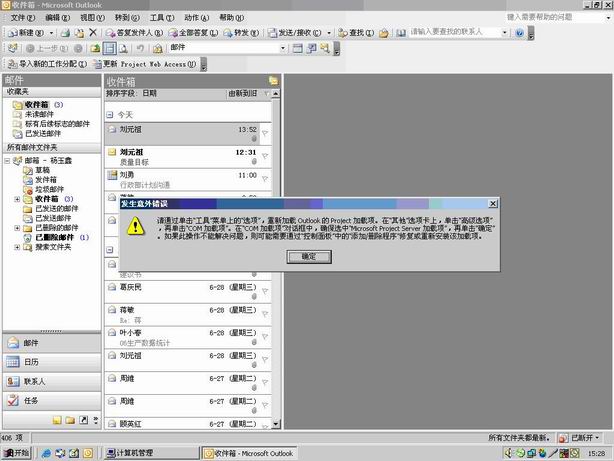Click message list scroll down arrow

click(276, 424)
